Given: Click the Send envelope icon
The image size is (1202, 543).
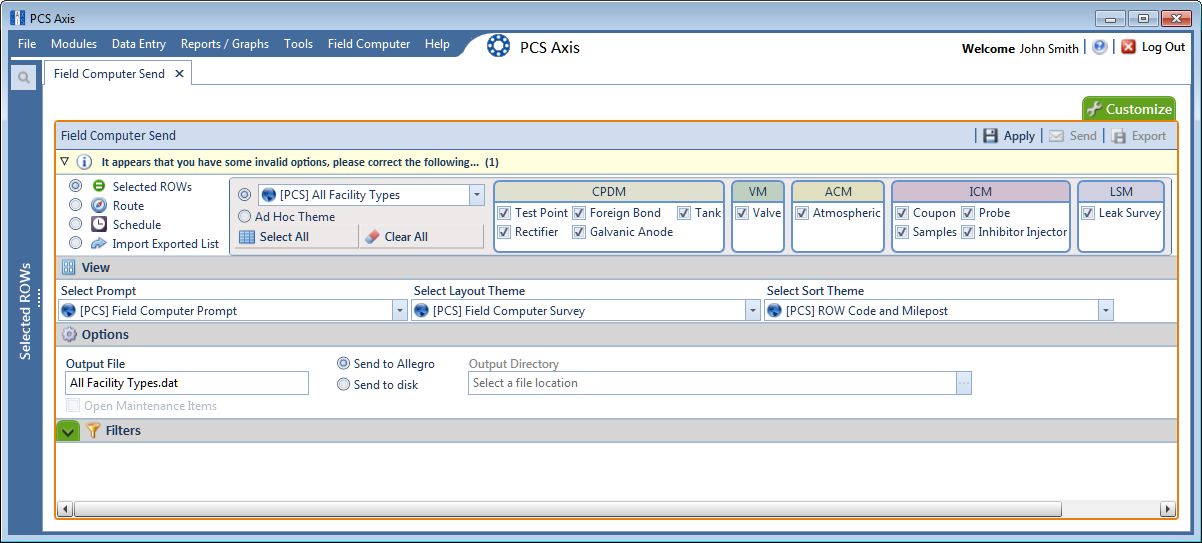Looking at the screenshot, I should pyautogui.click(x=1056, y=136).
